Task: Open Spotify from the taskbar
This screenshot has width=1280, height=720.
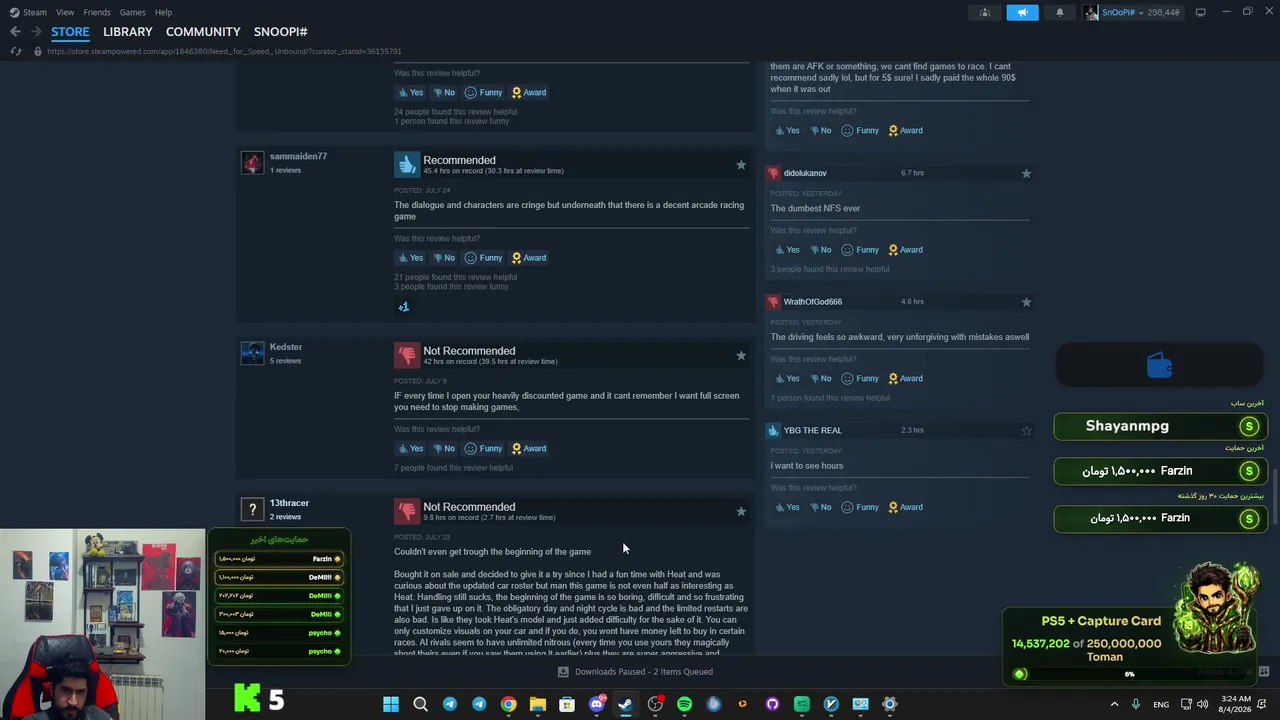Action: [684, 704]
